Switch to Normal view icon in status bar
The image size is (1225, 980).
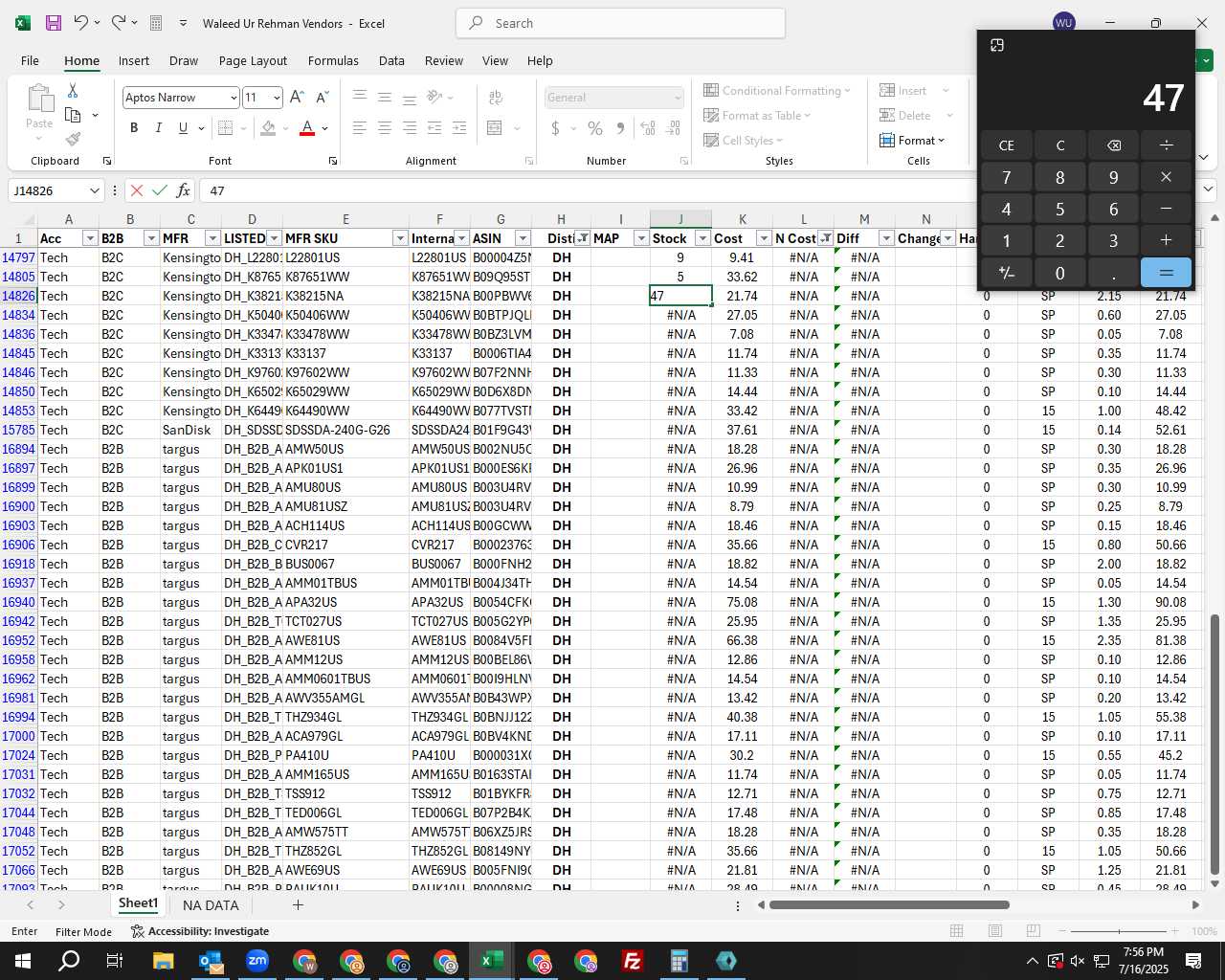[956, 931]
